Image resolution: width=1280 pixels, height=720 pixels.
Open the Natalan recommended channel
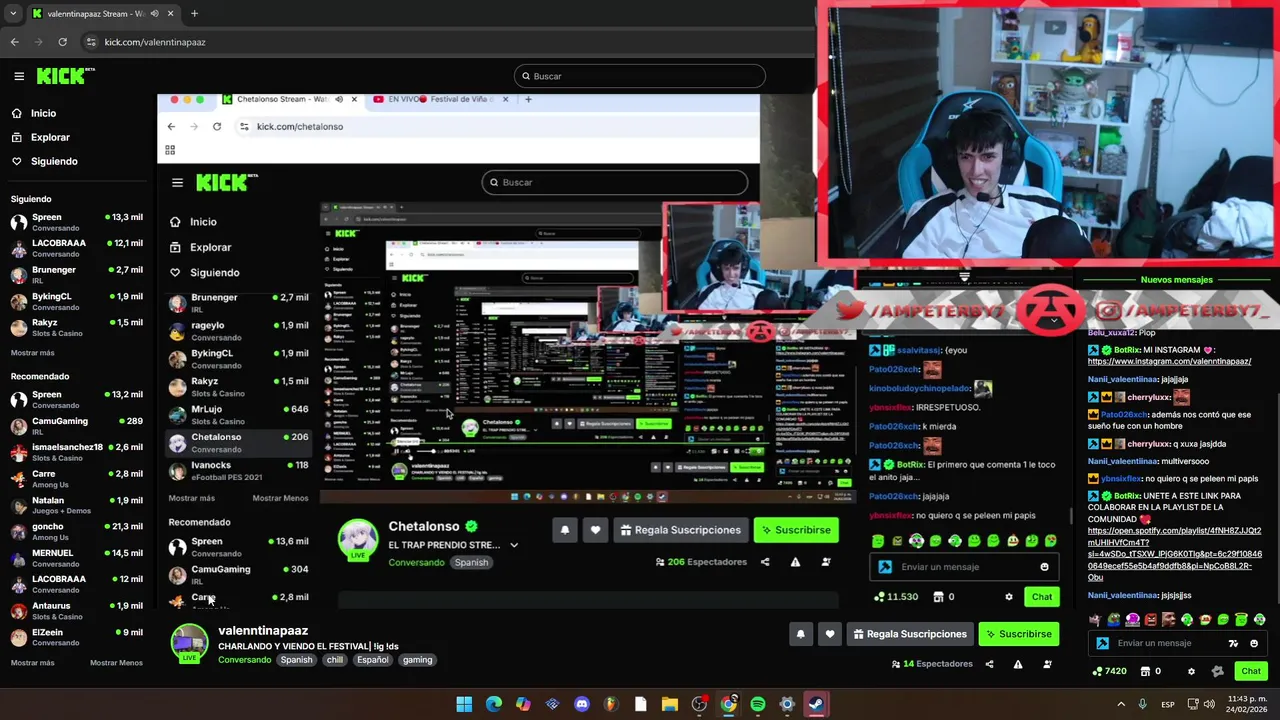click(x=76, y=505)
